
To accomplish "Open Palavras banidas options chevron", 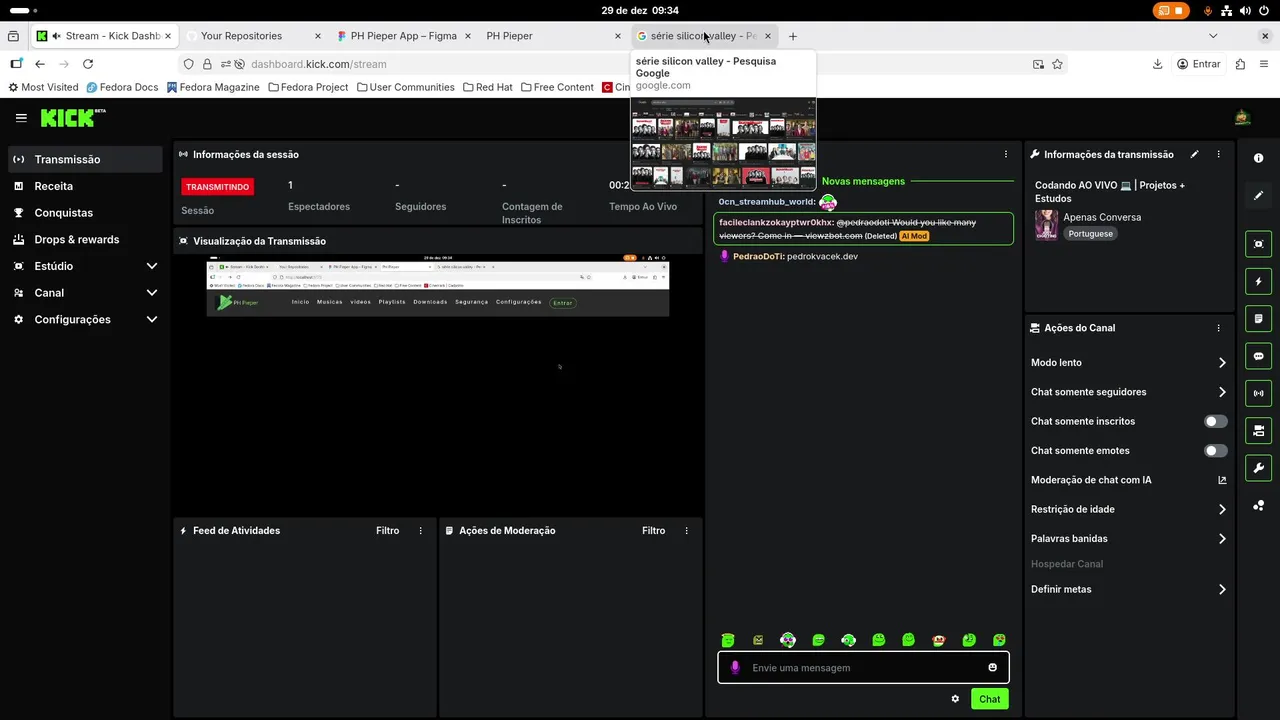I will 1222,539.
